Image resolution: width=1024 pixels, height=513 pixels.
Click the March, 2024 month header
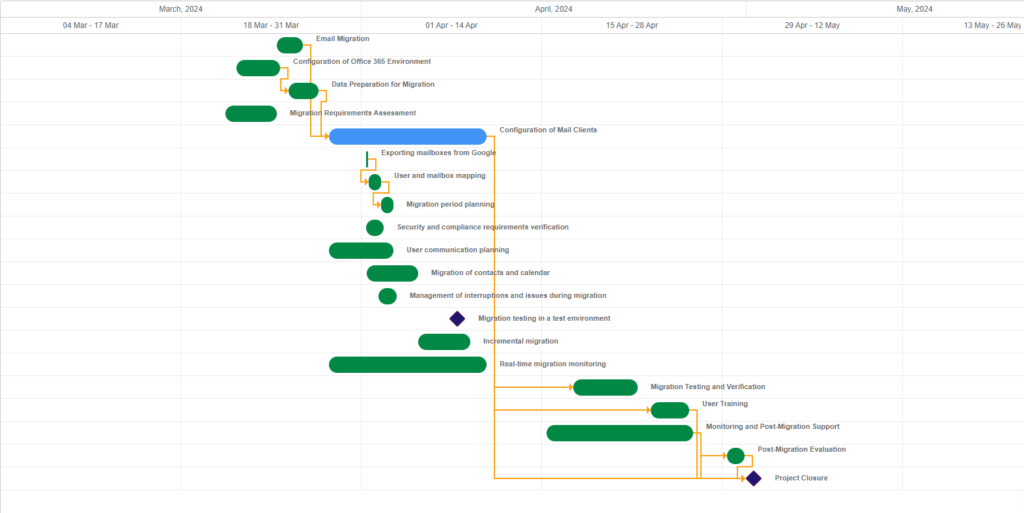coord(181,9)
